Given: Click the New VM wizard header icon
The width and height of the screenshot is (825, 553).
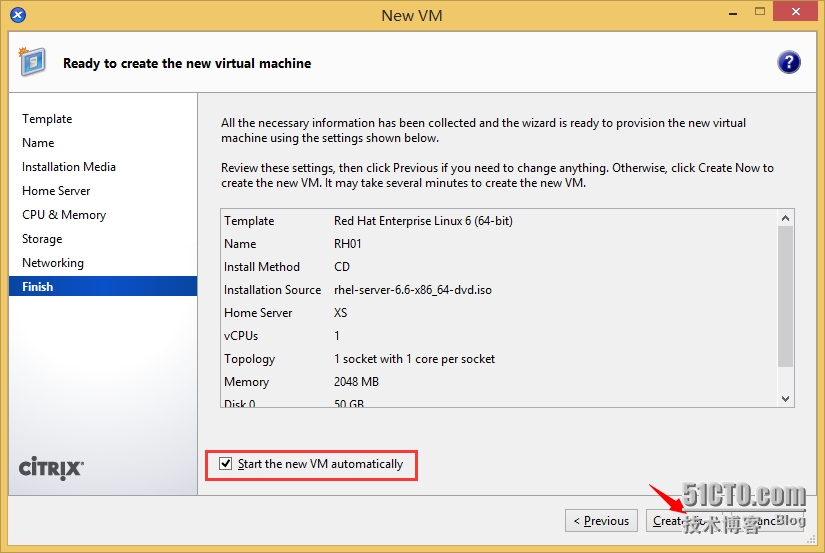Looking at the screenshot, I should tap(32, 62).
